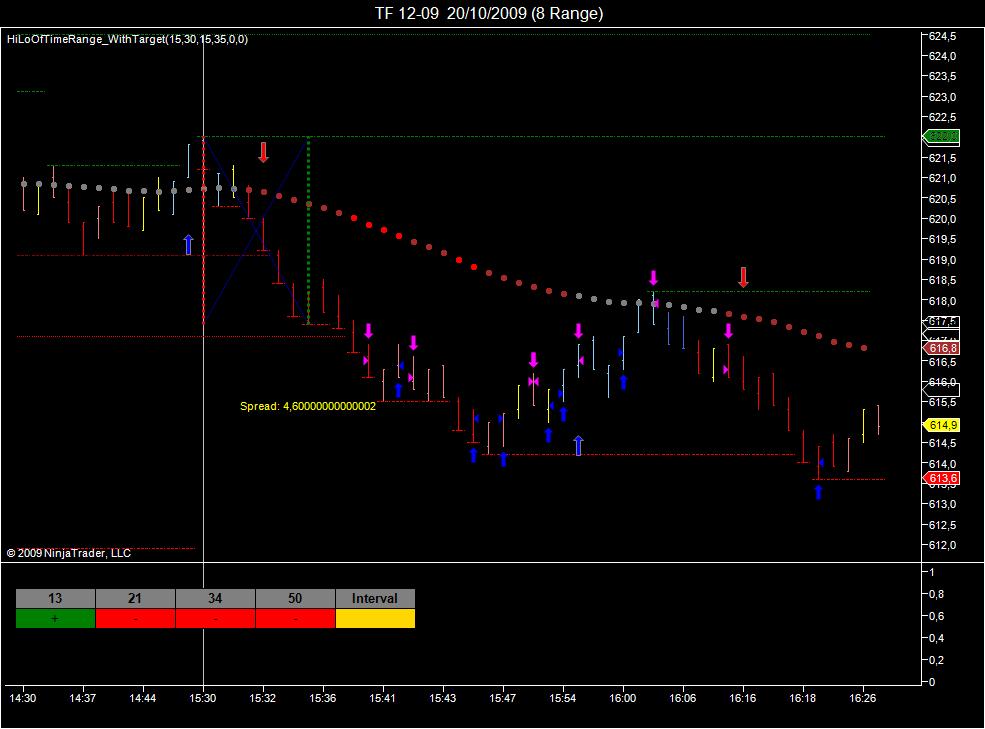Click the 15:54 time axis label
The width and height of the screenshot is (985, 729).
pyautogui.click(x=562, y=698)
